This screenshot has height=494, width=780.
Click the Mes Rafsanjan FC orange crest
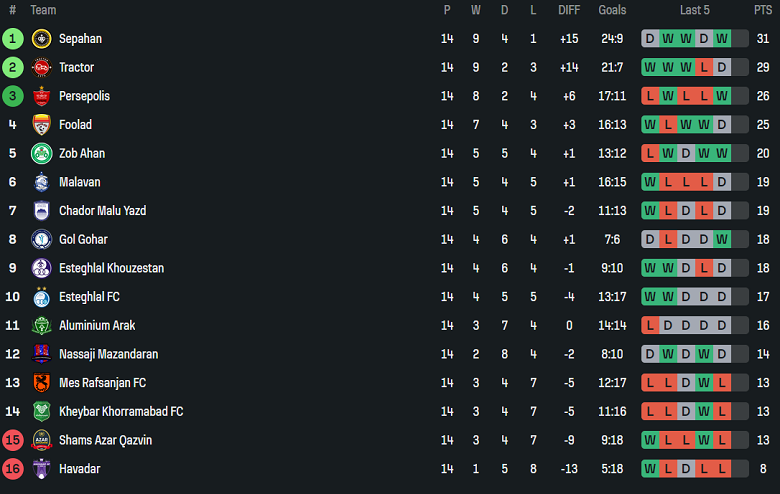click(41, 383)
